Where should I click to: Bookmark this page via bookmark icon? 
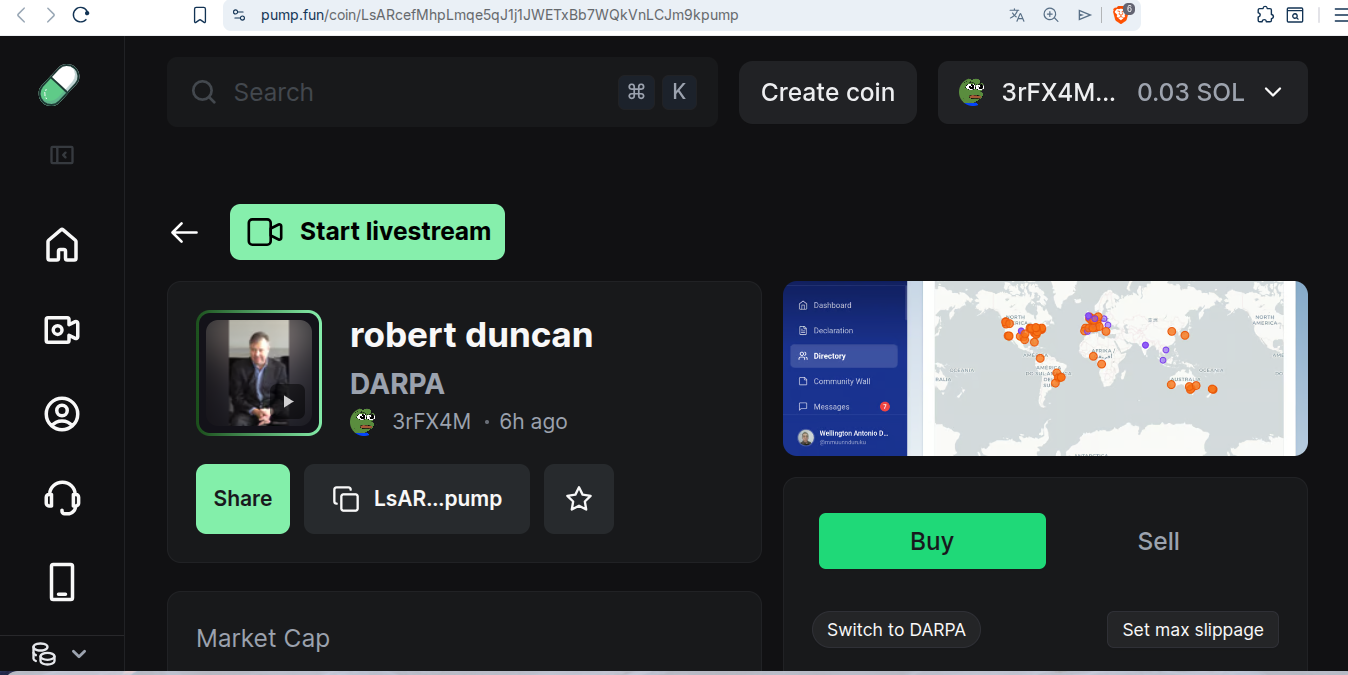(x=200, y=15)
